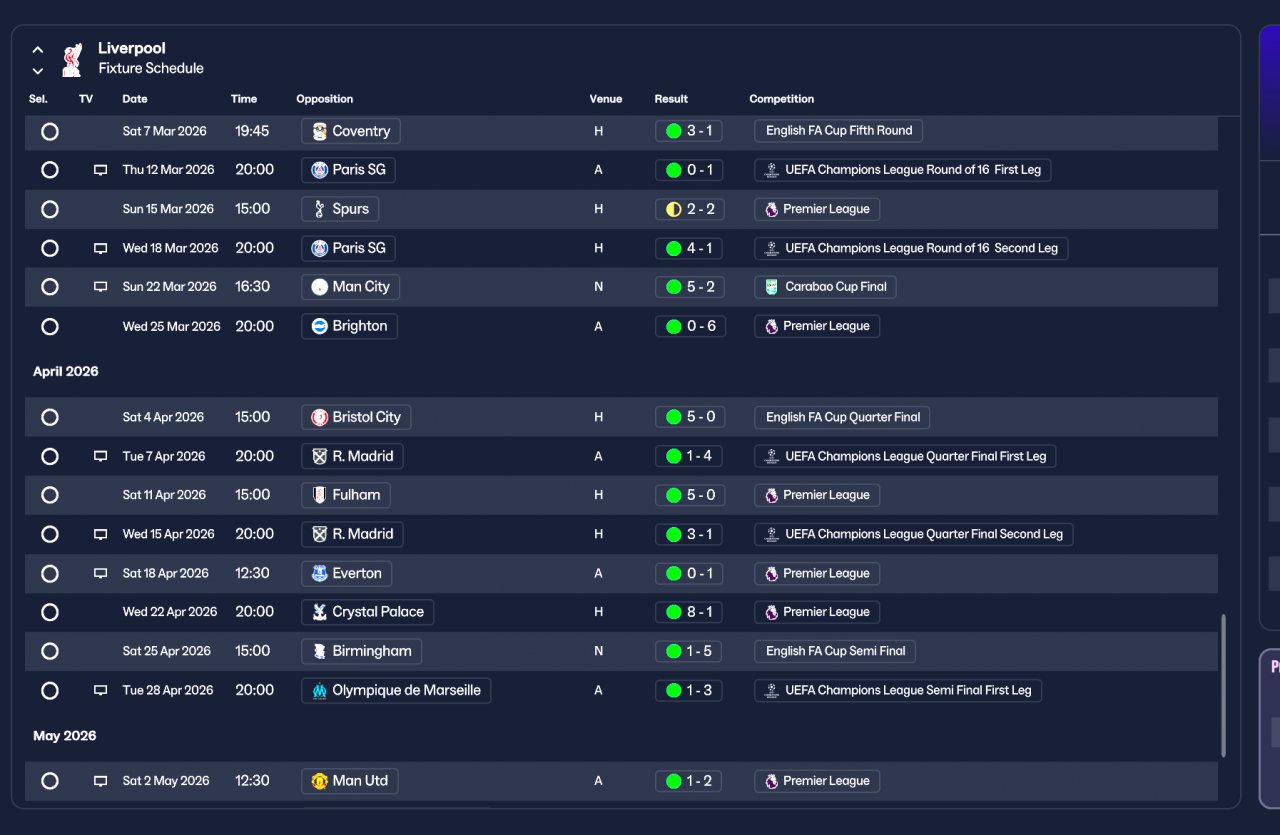Click the Man Utd crest icon
The height and width of the screenshot is (835, 1280).
[319, 781]
